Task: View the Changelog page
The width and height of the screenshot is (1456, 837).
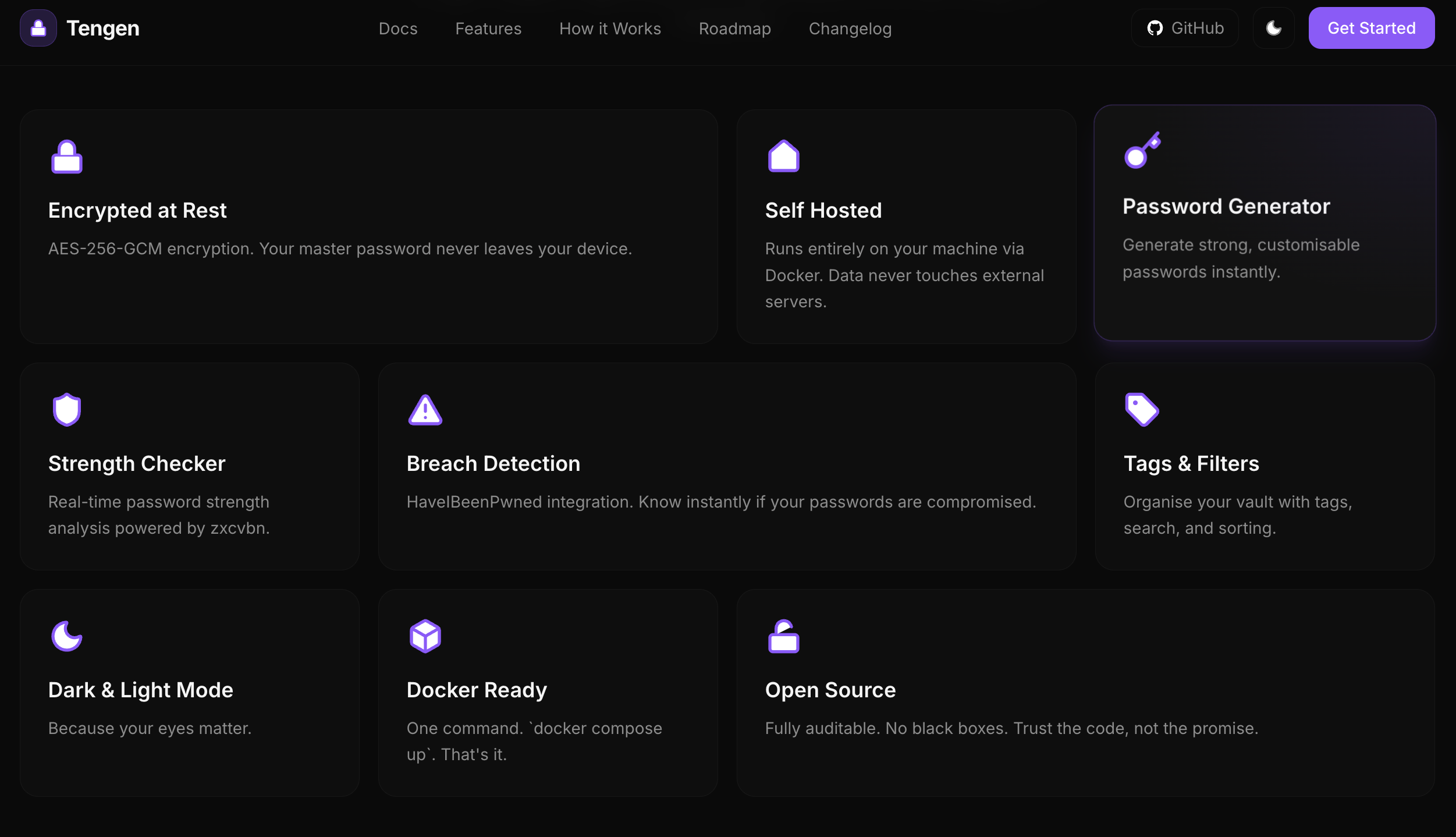Action: point(850,29)
